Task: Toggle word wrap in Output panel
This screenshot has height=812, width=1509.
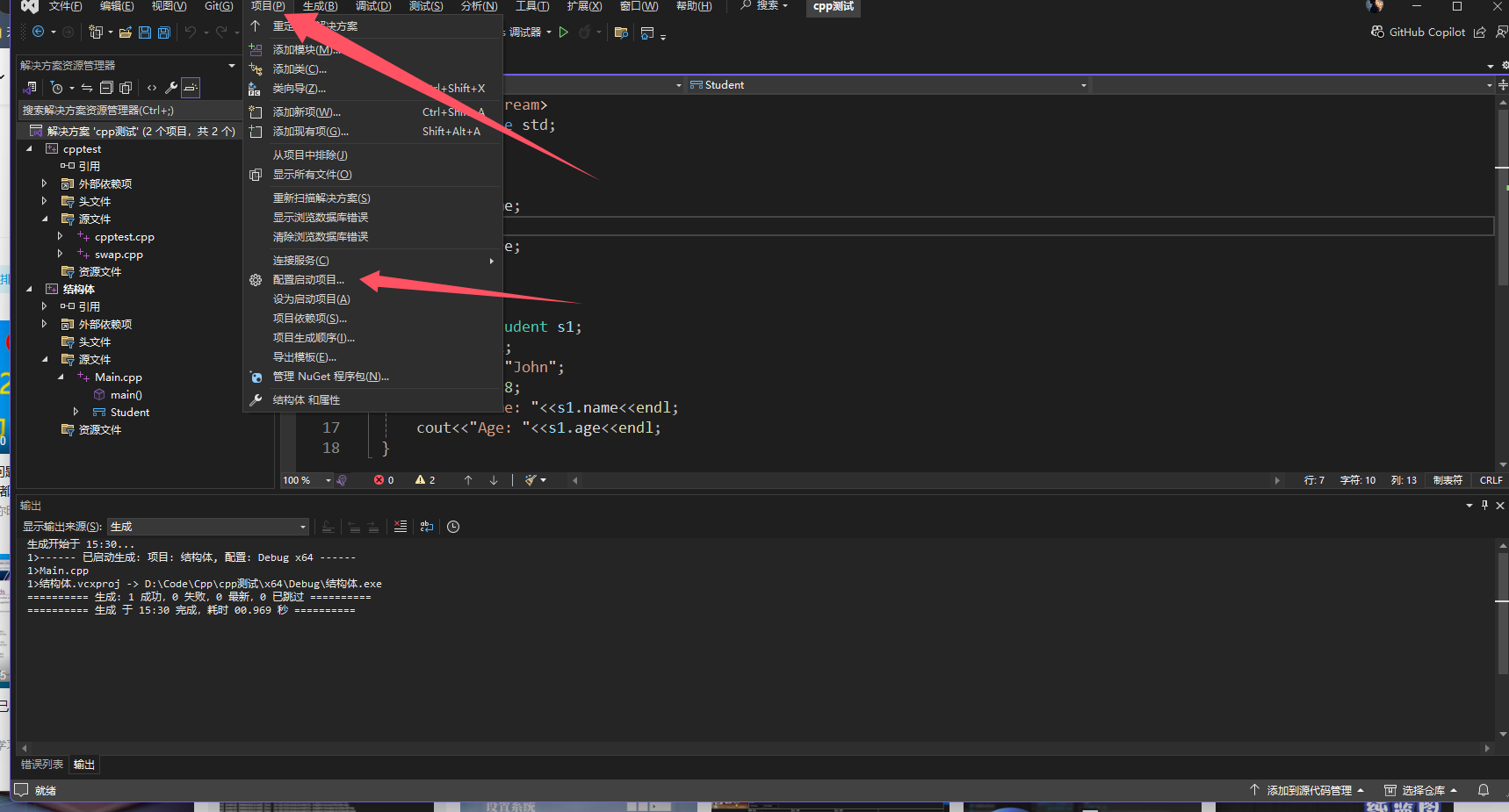Action: pyautogui.click(x=427, y=527)
